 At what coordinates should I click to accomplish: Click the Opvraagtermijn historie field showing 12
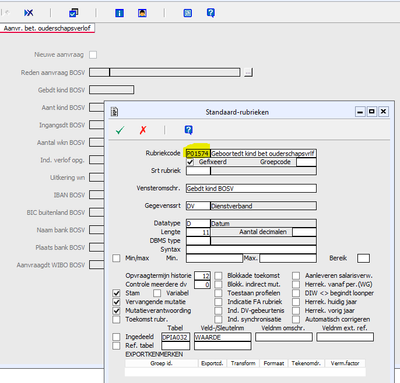click(x=202, y=276)
